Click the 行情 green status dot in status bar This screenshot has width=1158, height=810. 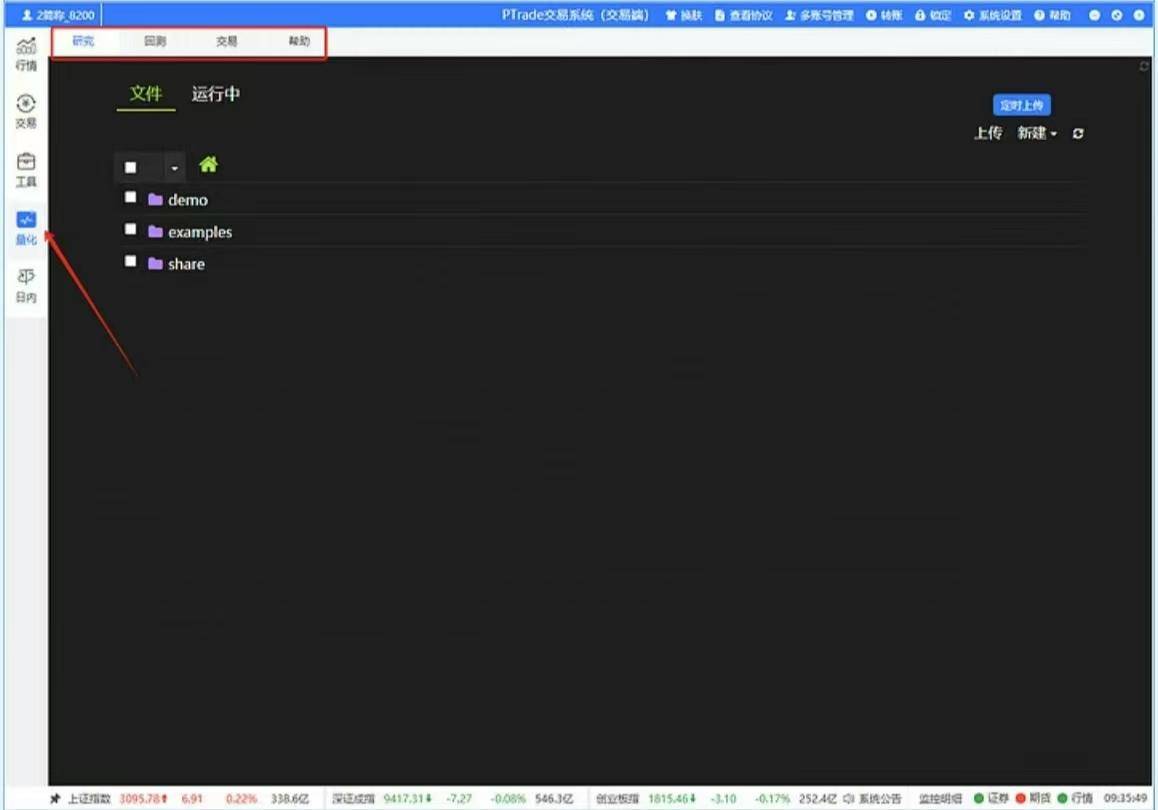(x=1063, y=798)
